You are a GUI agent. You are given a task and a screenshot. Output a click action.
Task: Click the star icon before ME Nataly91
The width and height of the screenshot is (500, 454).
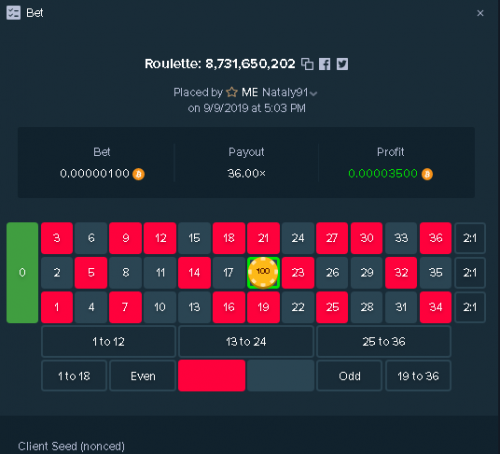(232, 92)
